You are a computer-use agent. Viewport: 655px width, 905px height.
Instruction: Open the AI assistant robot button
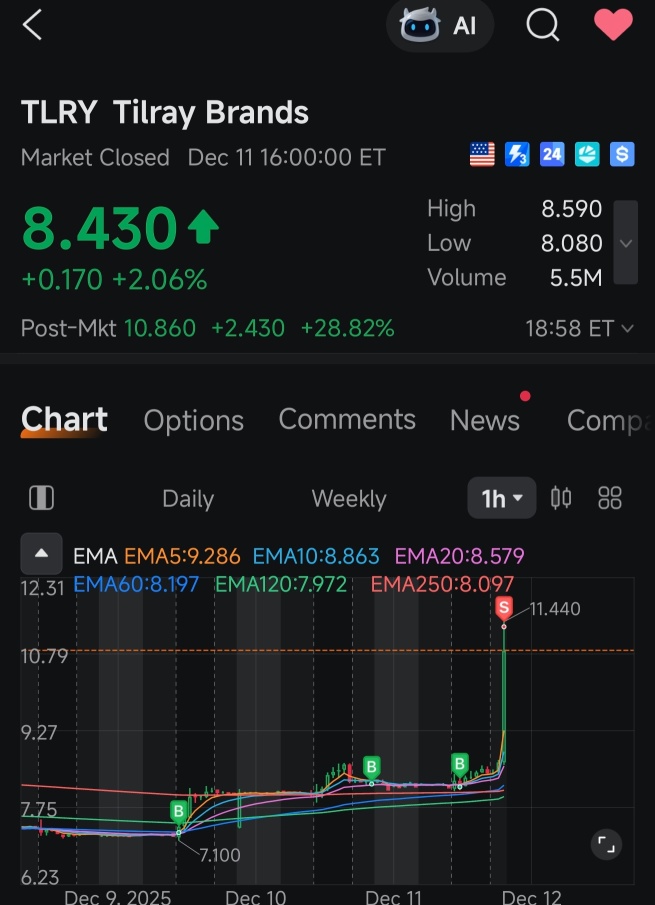(440, 25)
